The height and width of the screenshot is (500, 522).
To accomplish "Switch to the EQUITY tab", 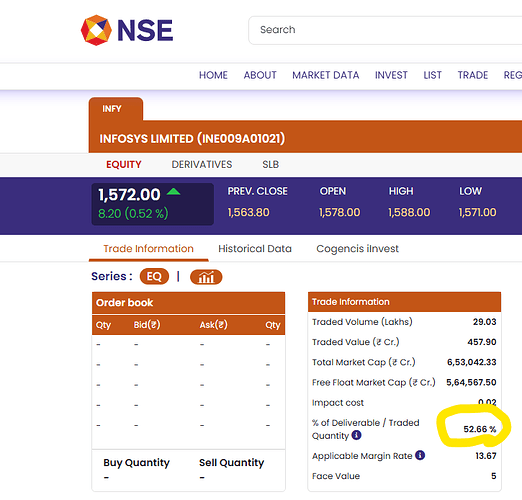I will click(x=124, y=164).
